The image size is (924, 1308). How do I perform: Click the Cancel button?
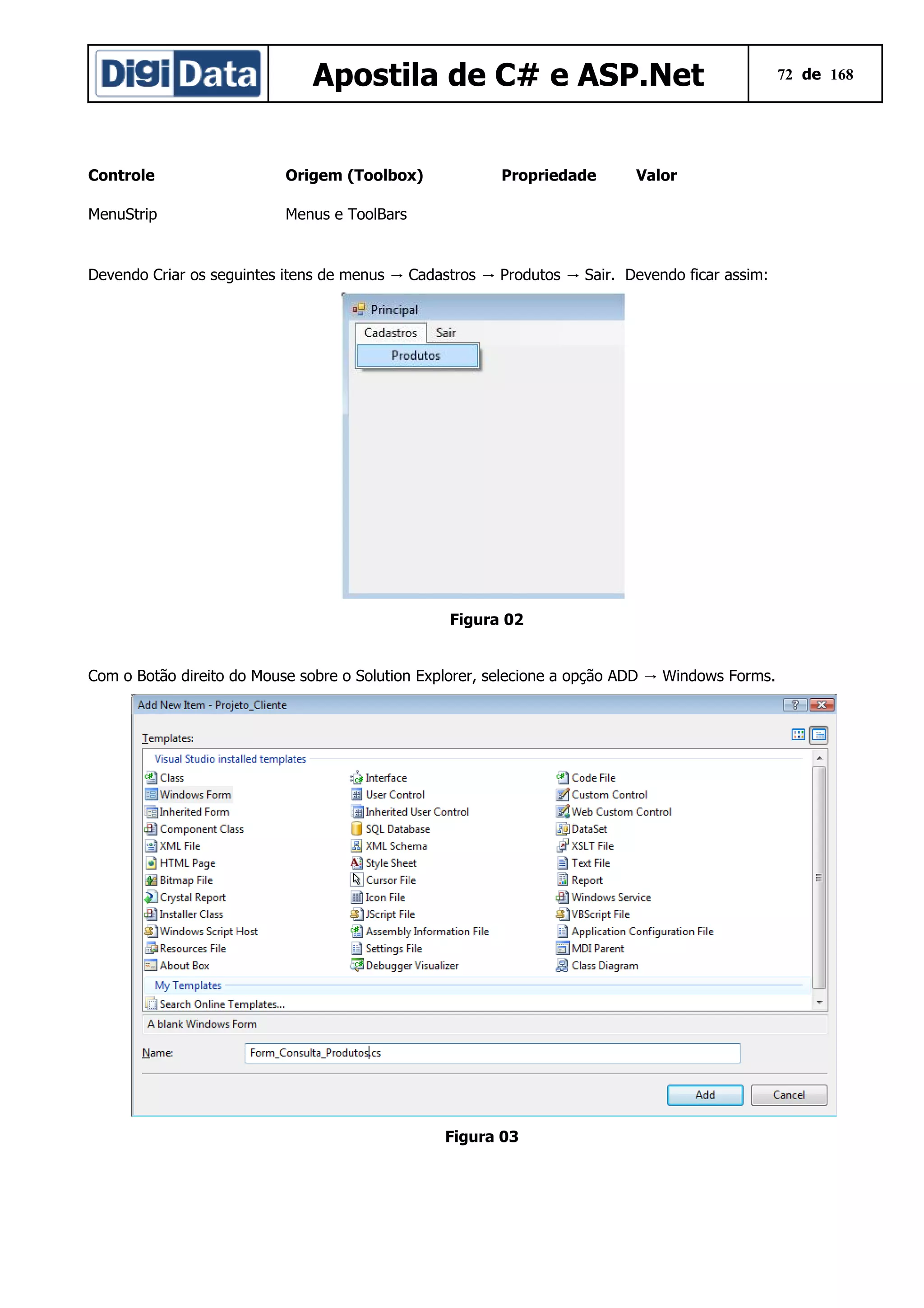pyautogui.click(x=789, y=1095)
